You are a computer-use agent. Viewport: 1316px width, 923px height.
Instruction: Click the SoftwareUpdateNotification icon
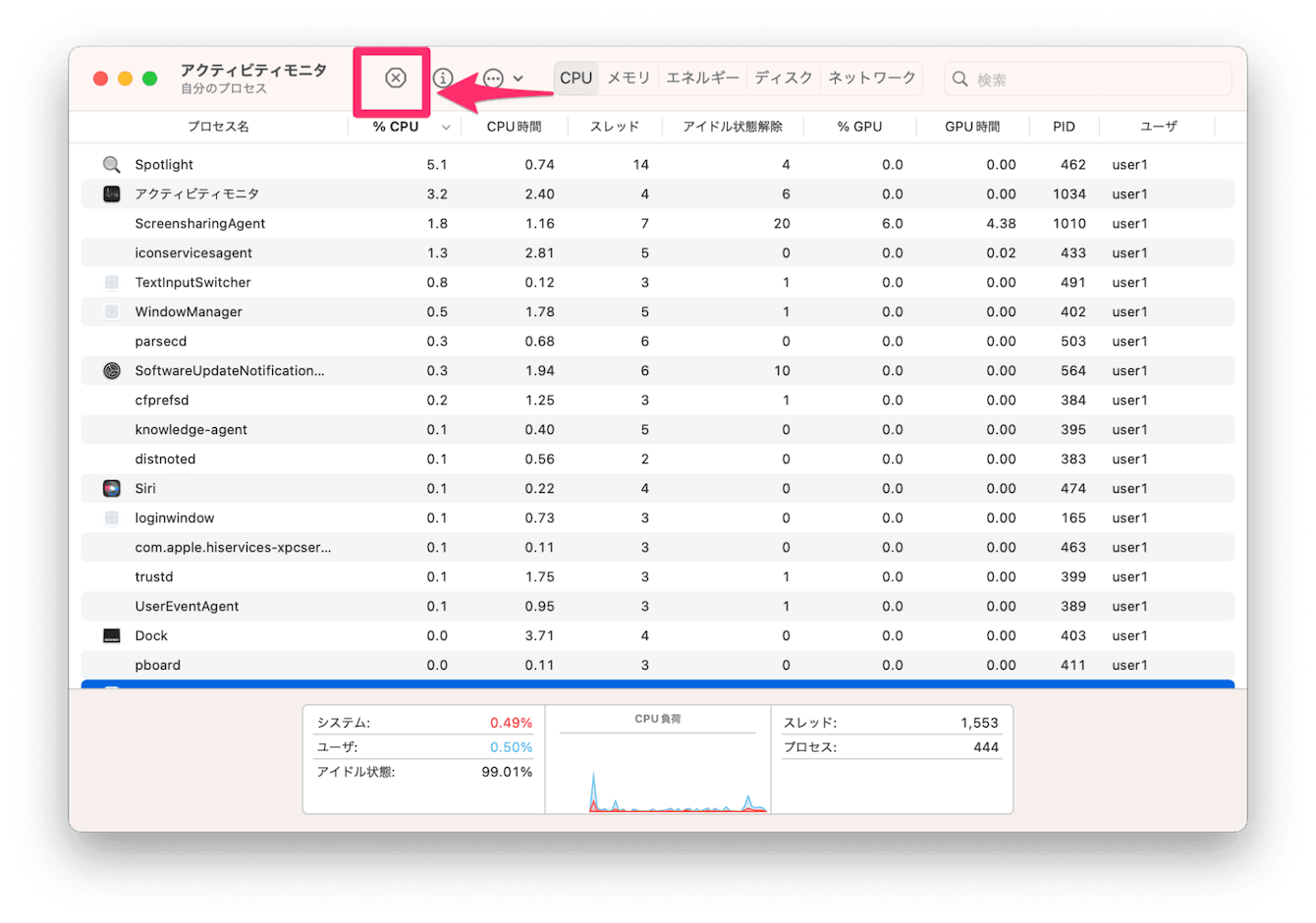coord(112,371)
